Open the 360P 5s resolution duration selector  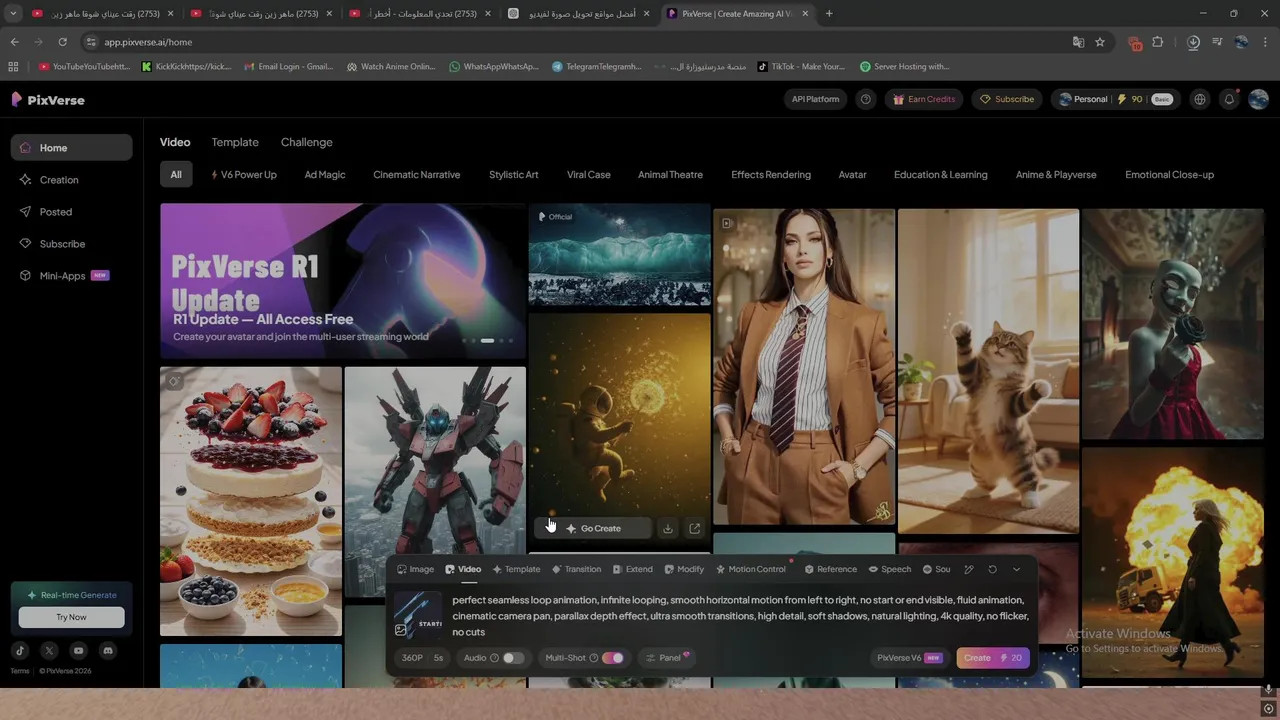click(422, 658)
